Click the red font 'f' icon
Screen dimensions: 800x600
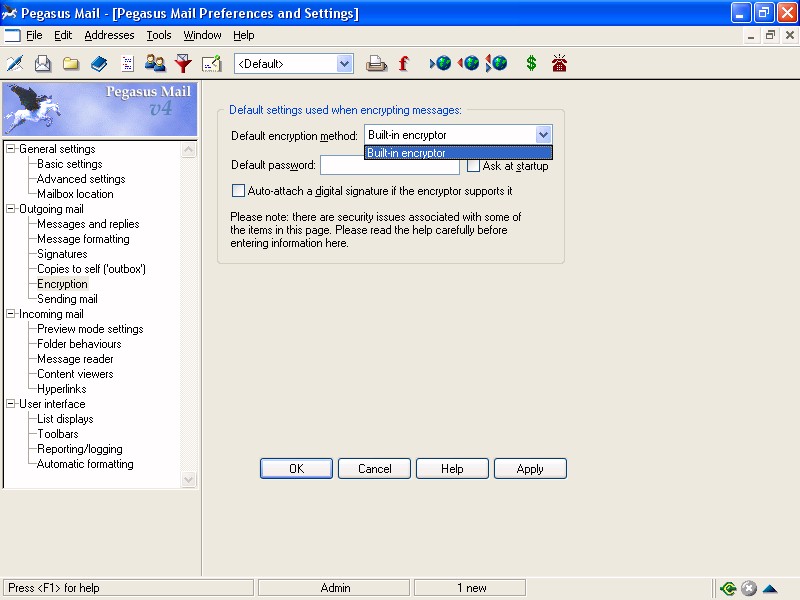pyautogui.click(x=404, y=64)
